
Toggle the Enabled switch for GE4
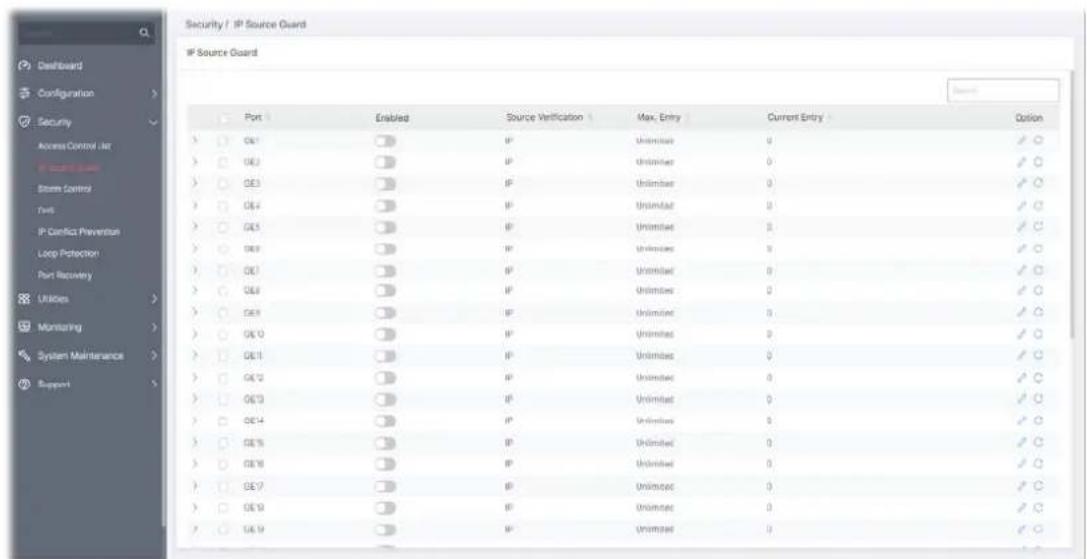click(x=385, y=205)
